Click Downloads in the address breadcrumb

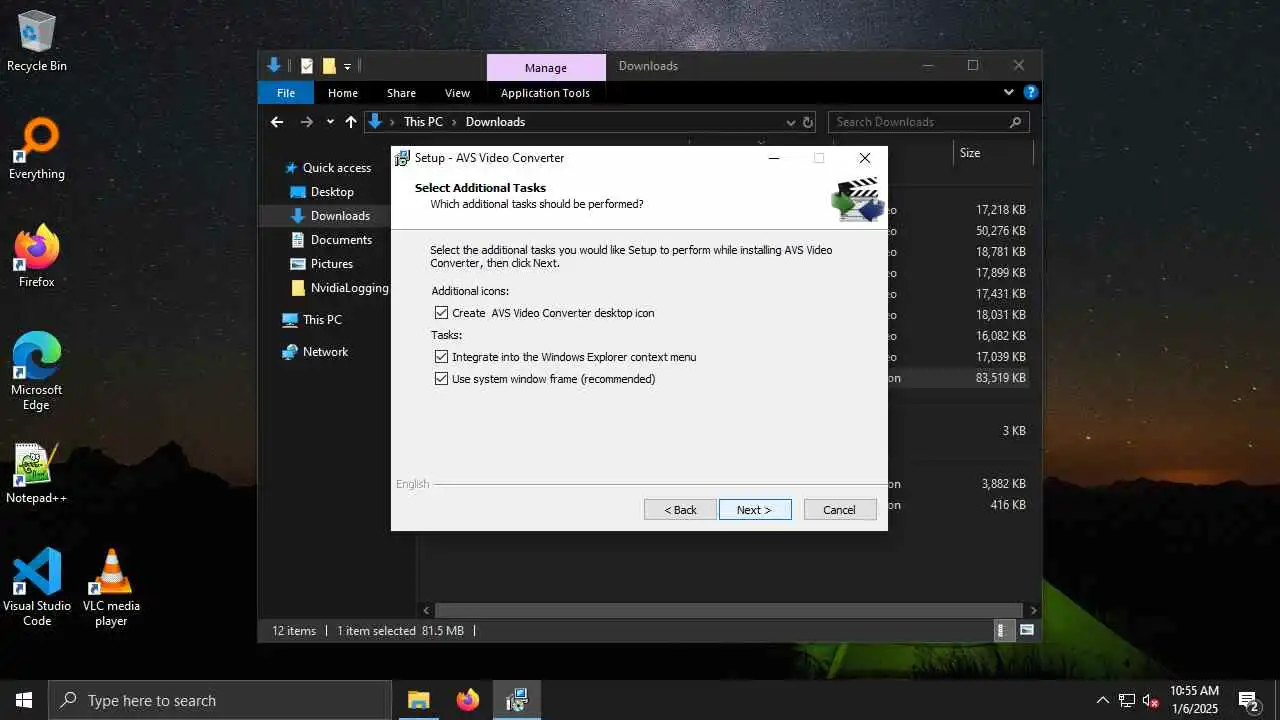[x=495, y=122]
